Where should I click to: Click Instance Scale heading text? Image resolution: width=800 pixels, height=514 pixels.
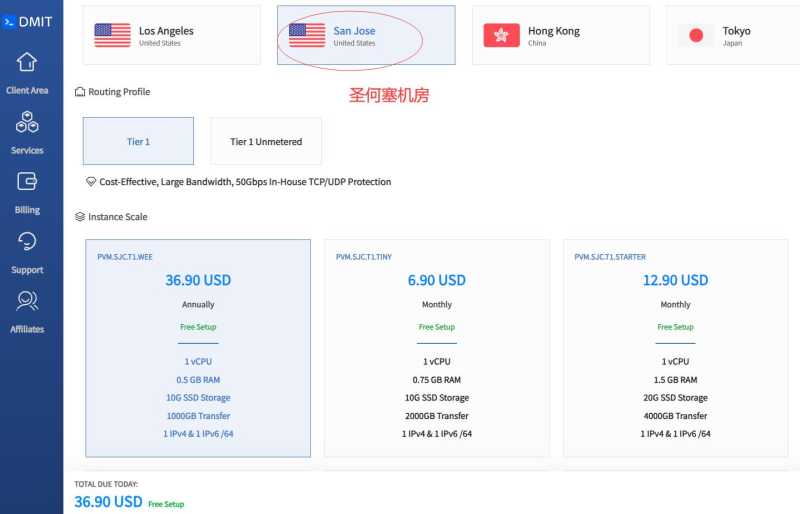tap(118, 217)
